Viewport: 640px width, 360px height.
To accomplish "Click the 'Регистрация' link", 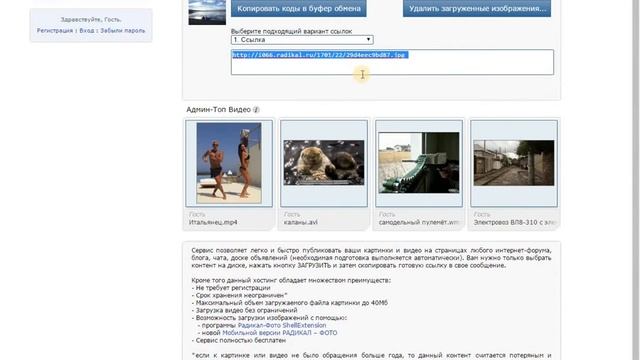I will [55, 31].
